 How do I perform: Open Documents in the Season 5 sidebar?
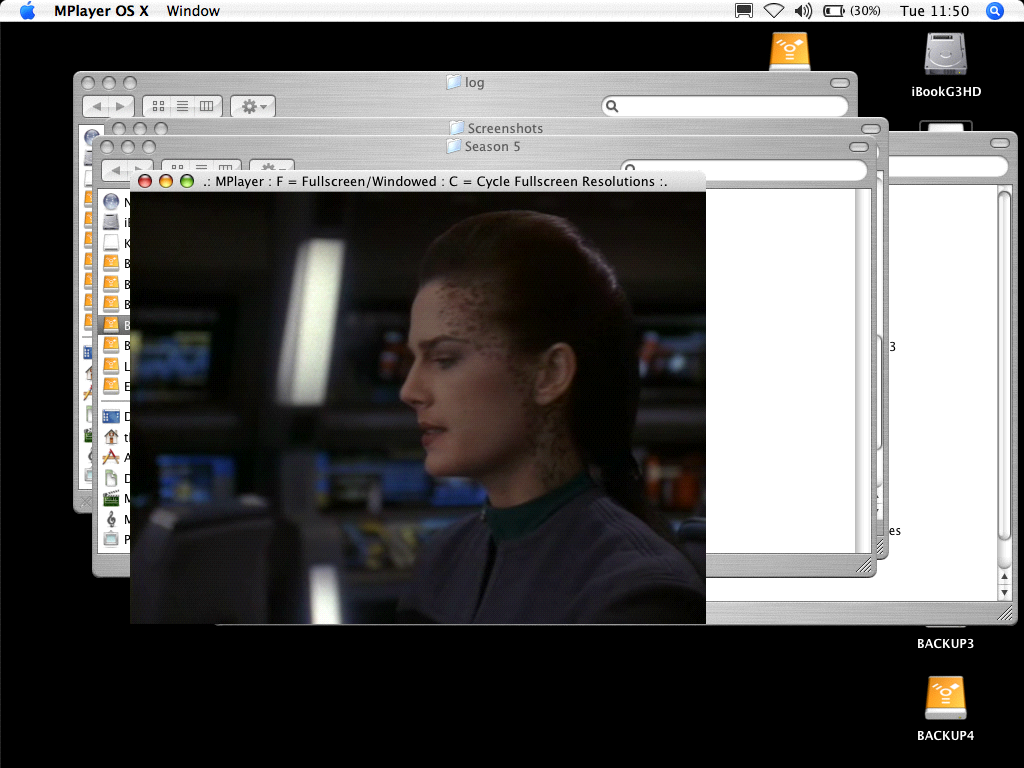[112, 477]
